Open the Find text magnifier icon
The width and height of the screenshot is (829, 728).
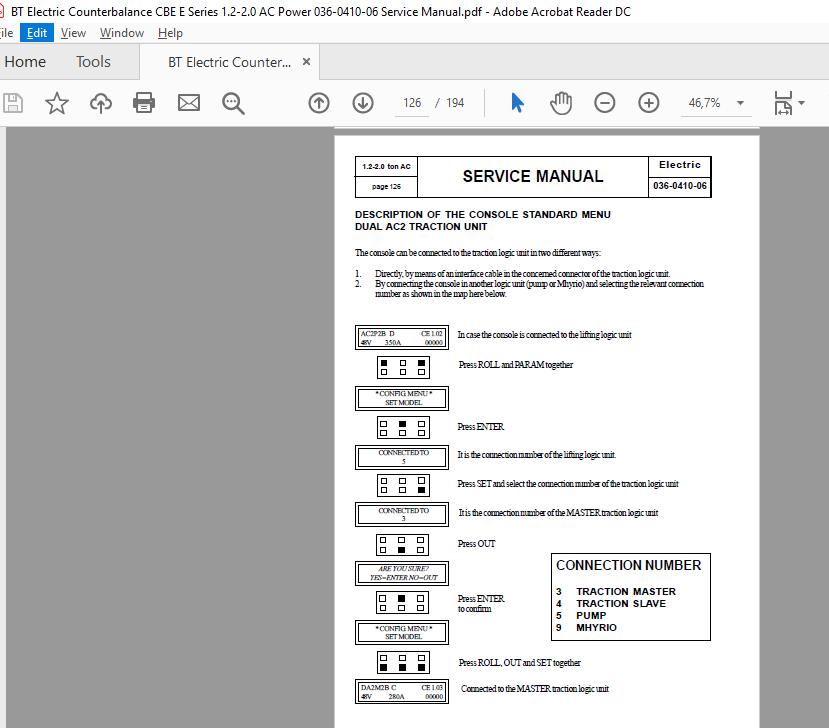click(233, 103)
